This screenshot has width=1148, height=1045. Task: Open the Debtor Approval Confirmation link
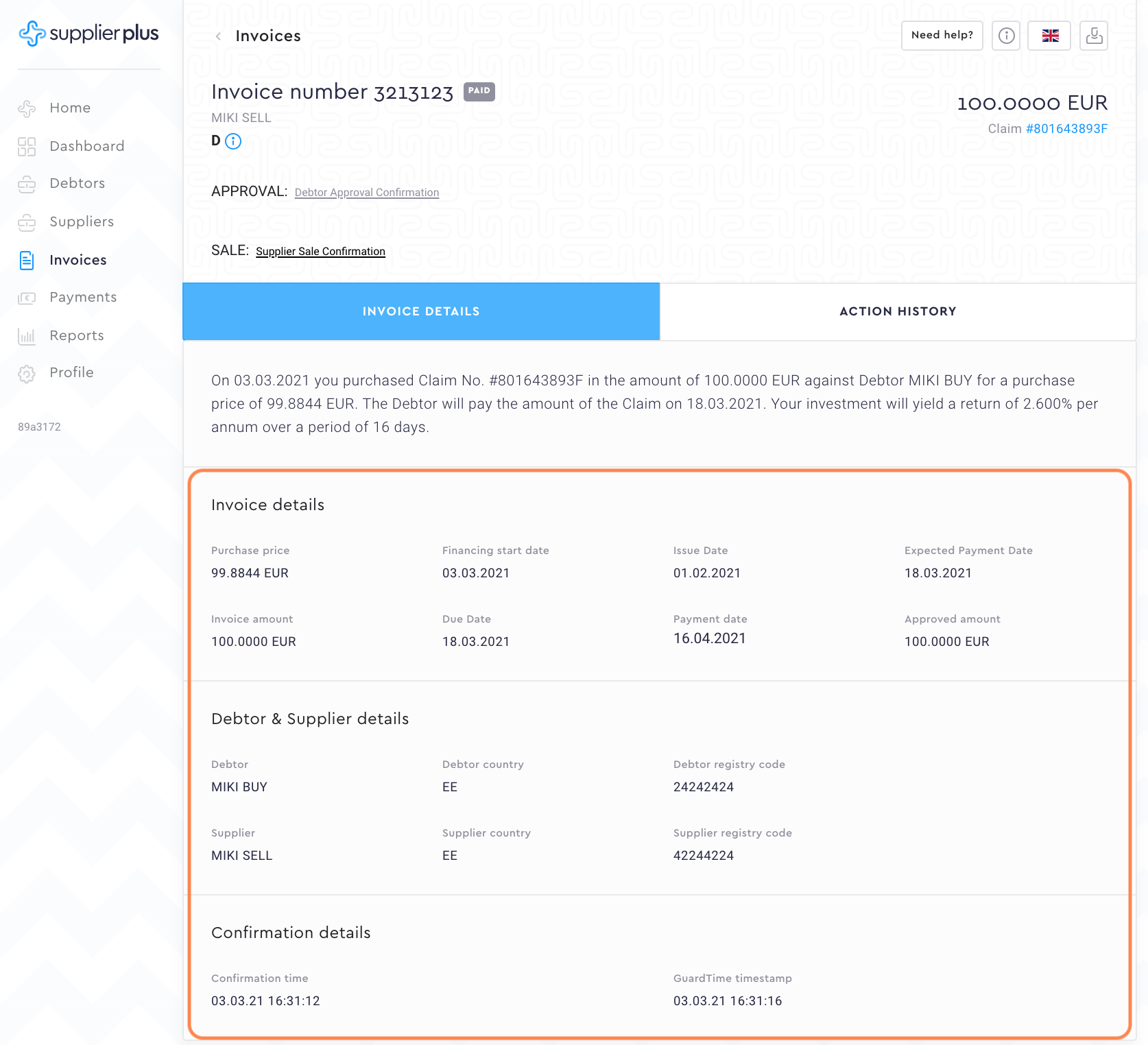367,193
